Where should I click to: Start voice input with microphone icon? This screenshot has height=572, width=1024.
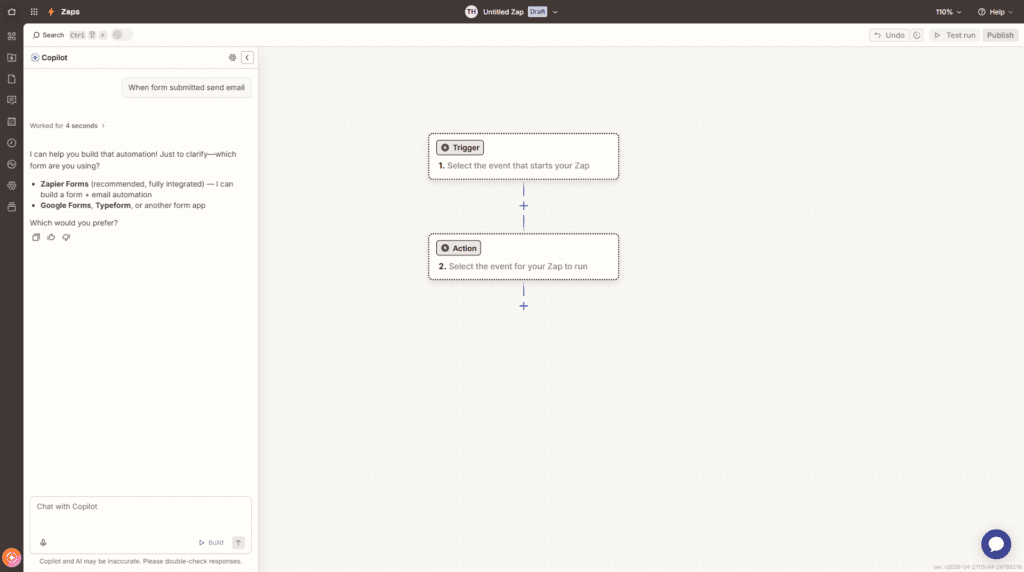point(43,543)
